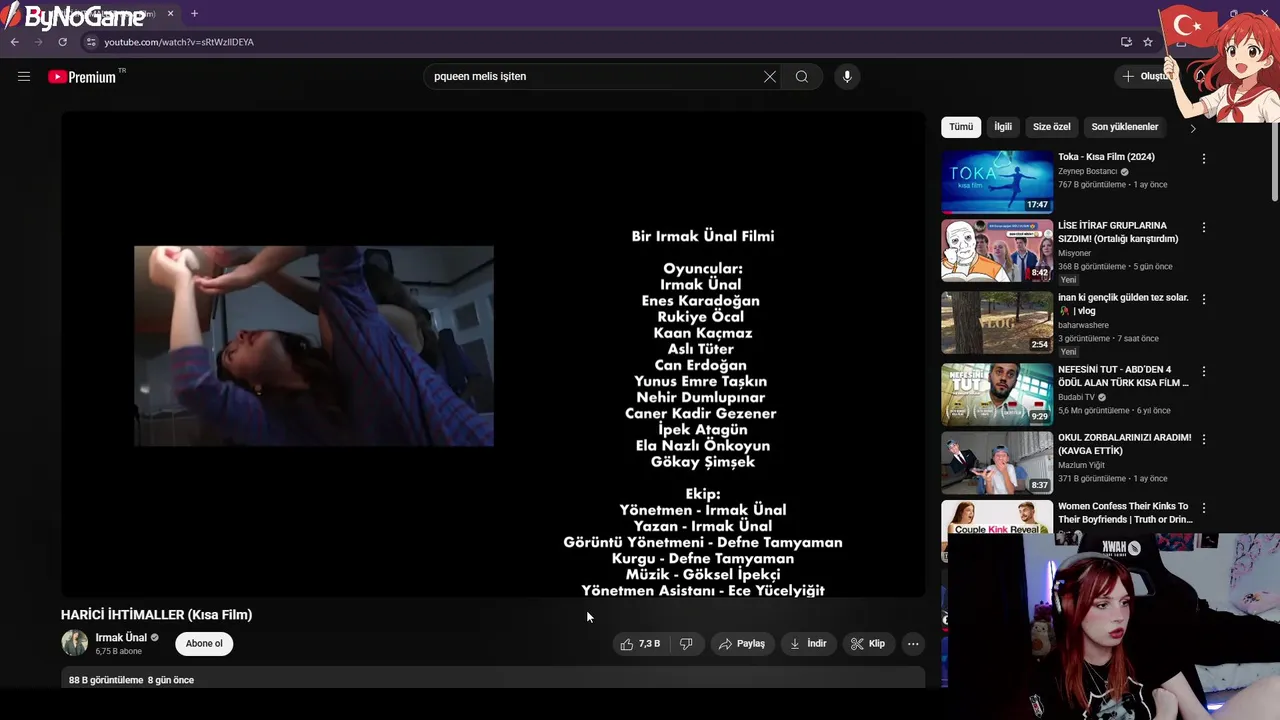1280x720 pixels.
Task: Select the Tümü filter chip
Action: 961,127
